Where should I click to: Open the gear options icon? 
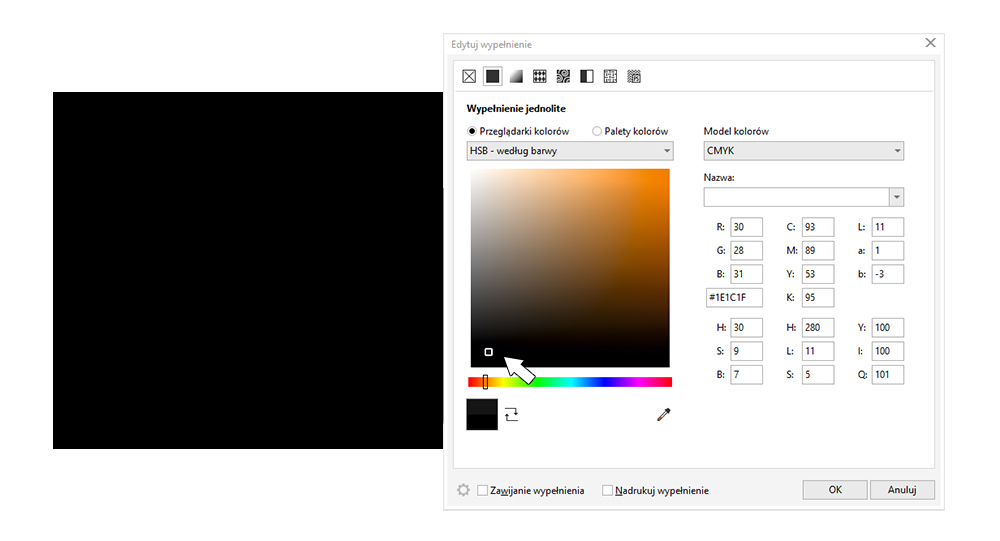(463, 490)
